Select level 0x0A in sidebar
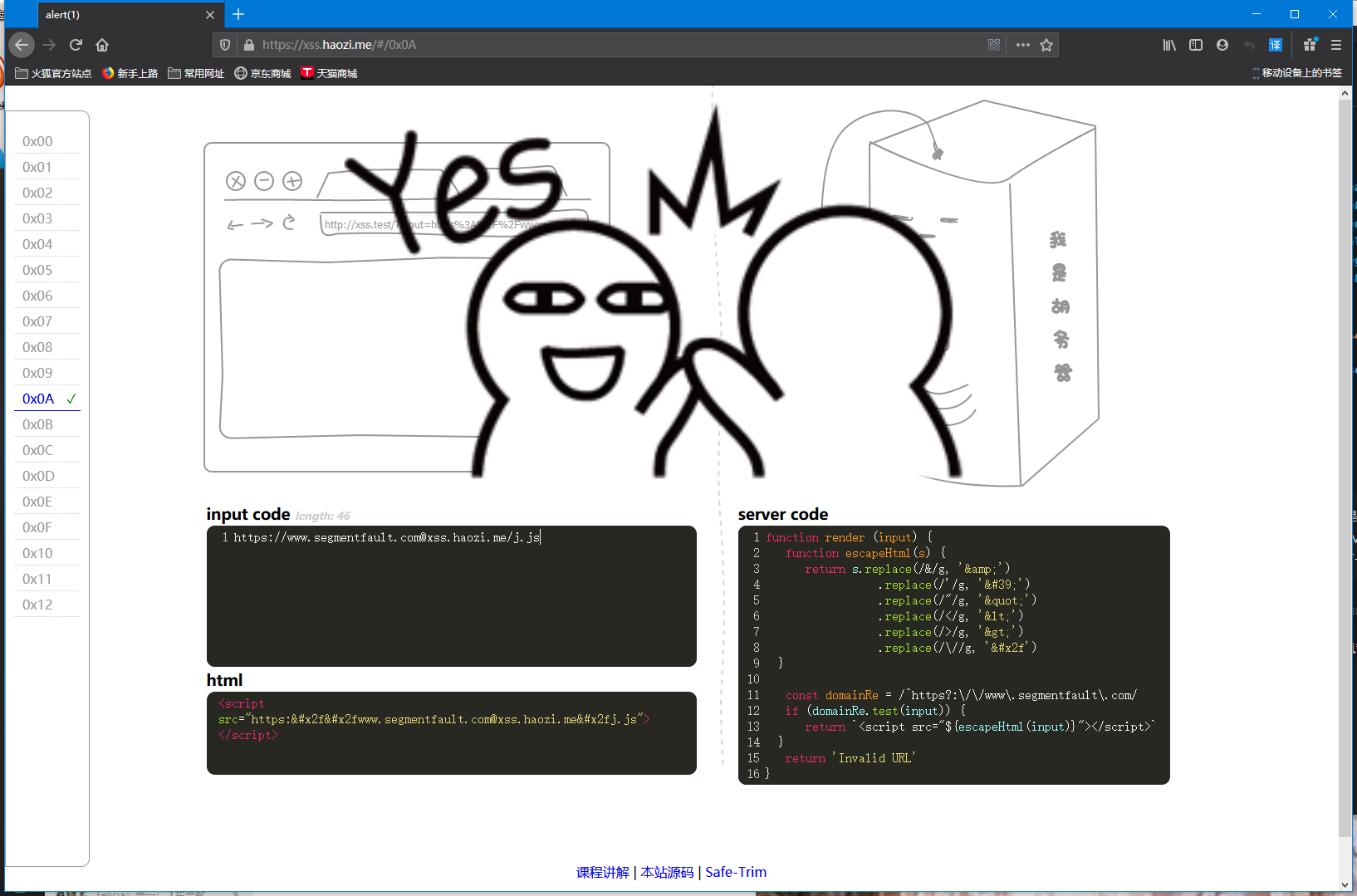Screen dimensions: 1357x896 pyautogui.click(x=47, y=399)
